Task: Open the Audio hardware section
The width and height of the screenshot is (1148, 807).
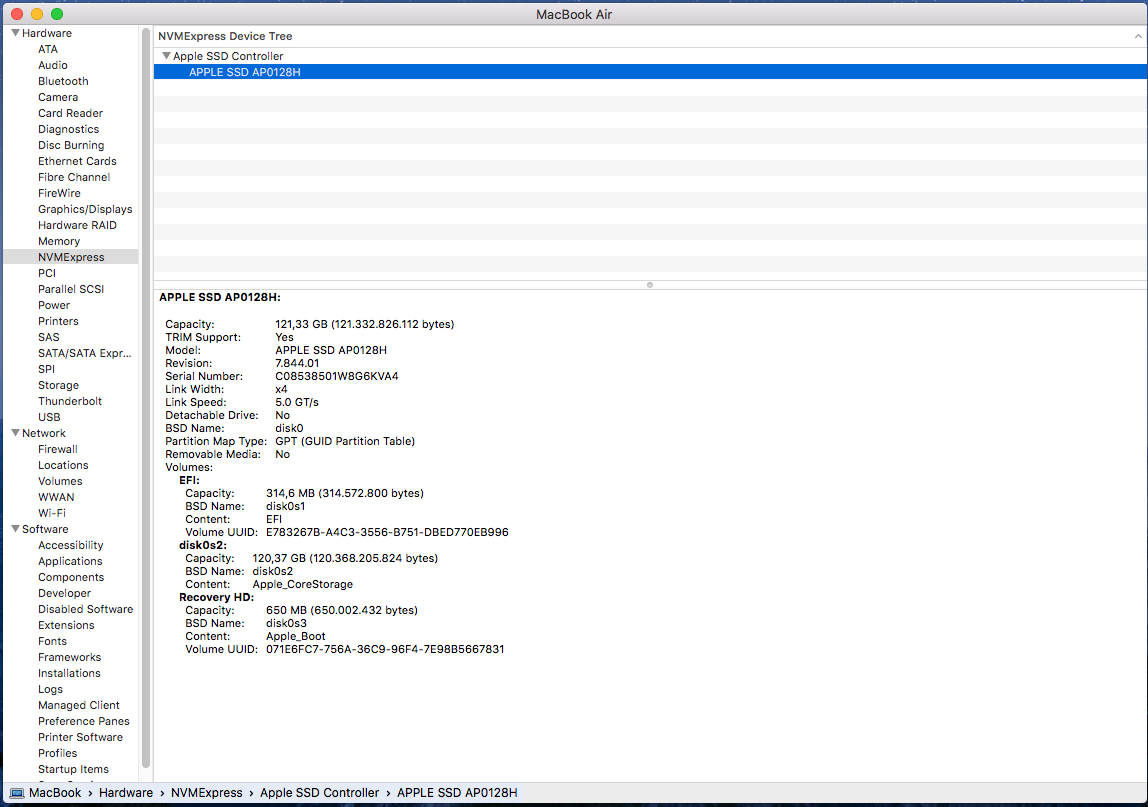Action: (53, 65)
